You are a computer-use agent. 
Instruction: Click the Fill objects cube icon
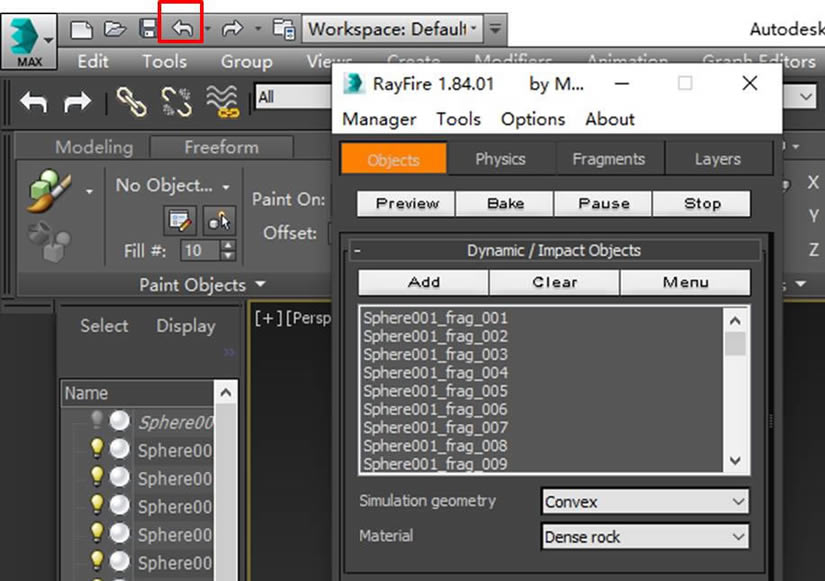click(x=49, y=242)
